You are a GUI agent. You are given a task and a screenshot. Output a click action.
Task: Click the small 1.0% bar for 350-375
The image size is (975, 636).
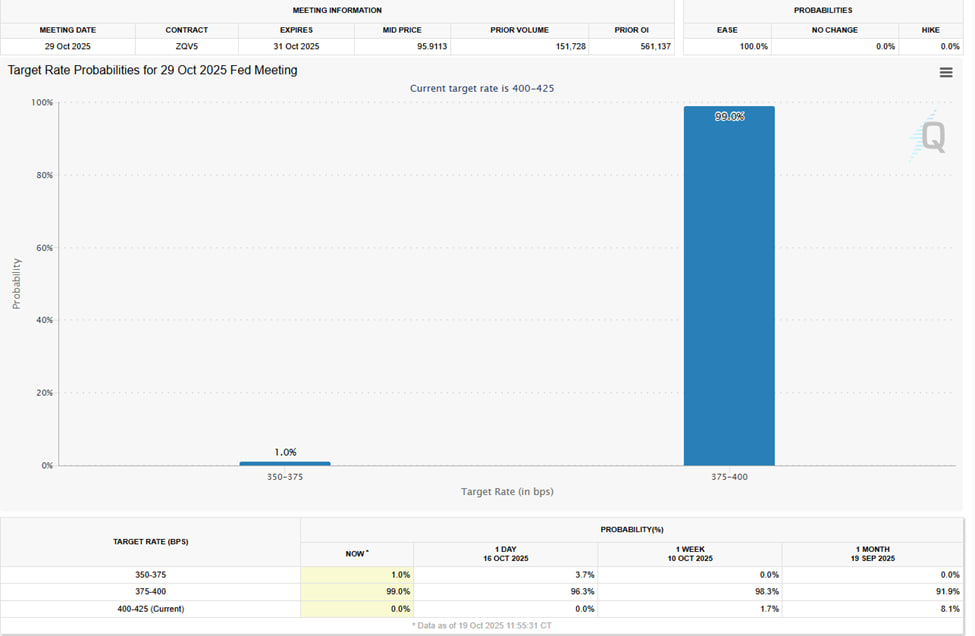pyautogui.click(x=285, y=463)
